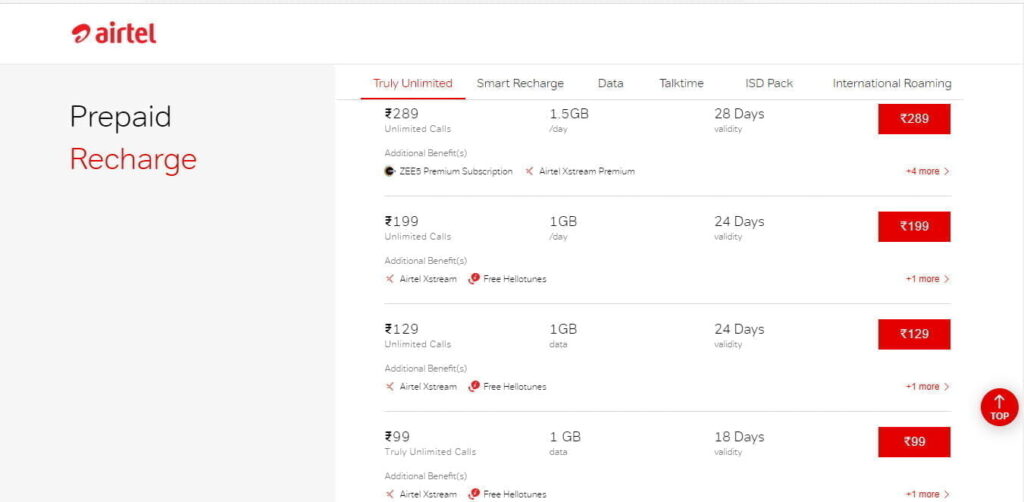Screen dimensions: 1024x502
Task: Open the Talktime tab
Action: [681, 84]
